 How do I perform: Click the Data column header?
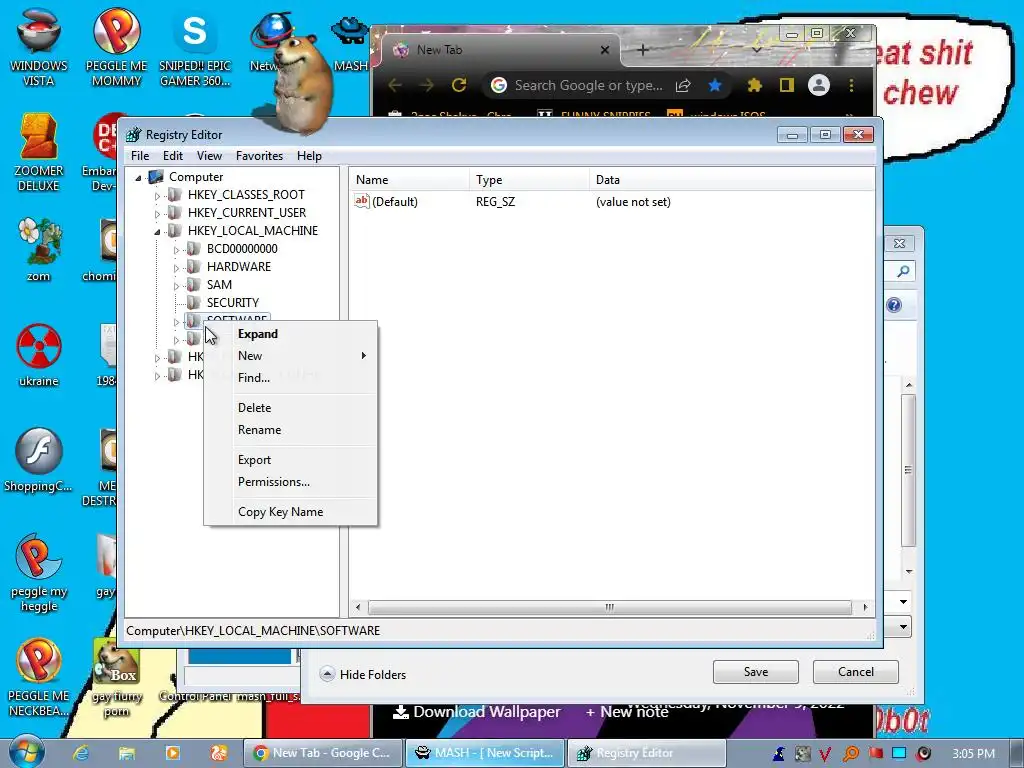click(x=731, y=180)
